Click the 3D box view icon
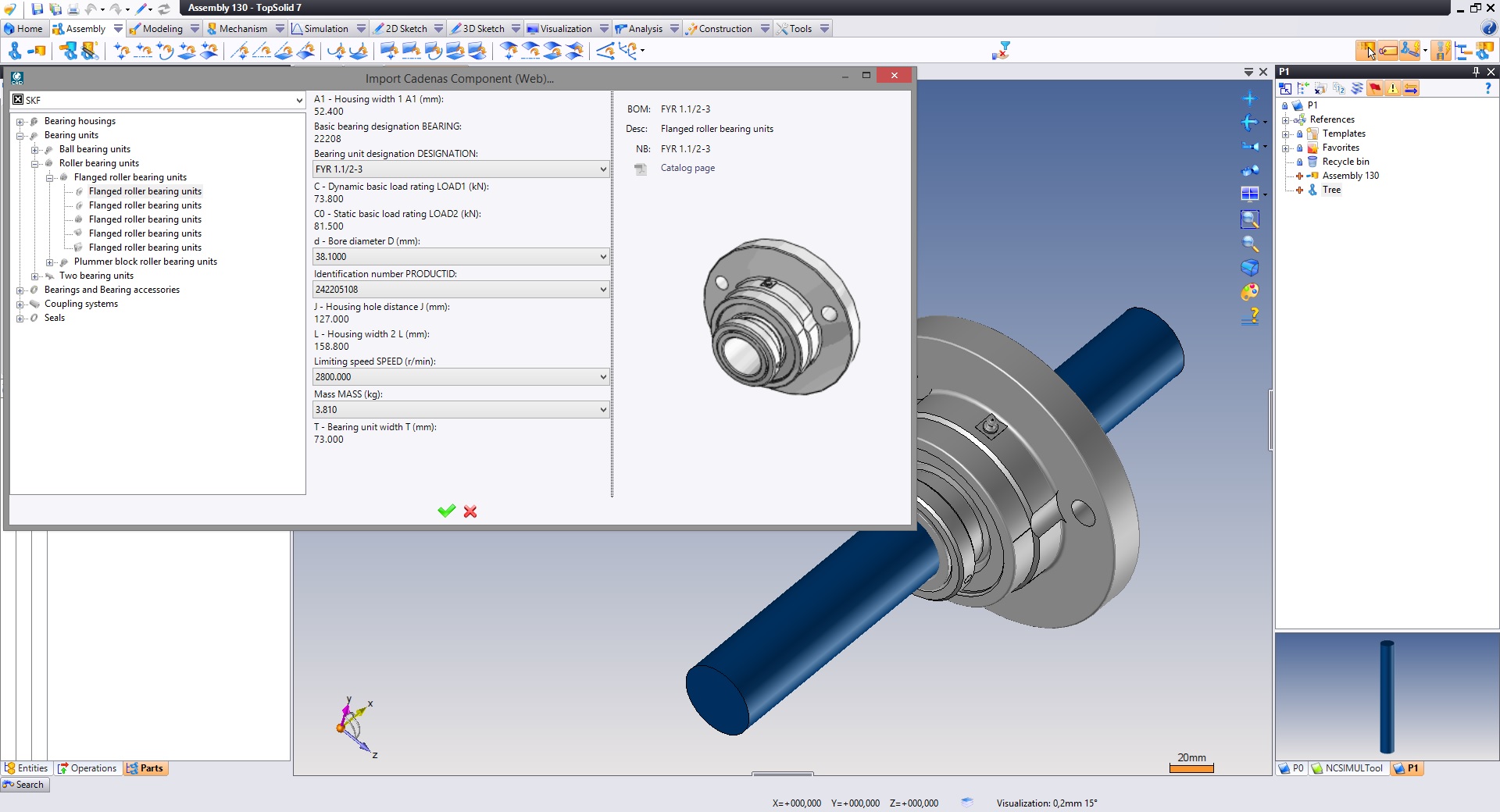This screenshot has height=812, width=1500. point(1249,268)
